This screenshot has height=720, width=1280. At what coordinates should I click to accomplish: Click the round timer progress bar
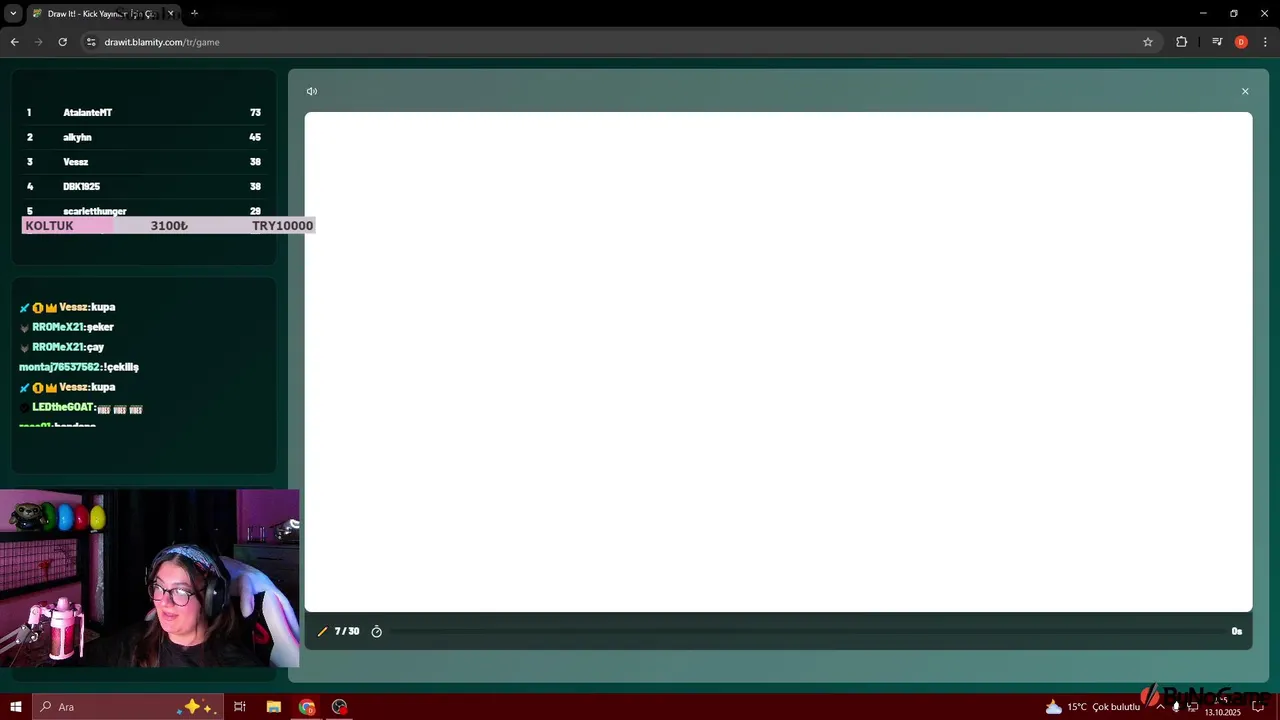tap(806, 632)
